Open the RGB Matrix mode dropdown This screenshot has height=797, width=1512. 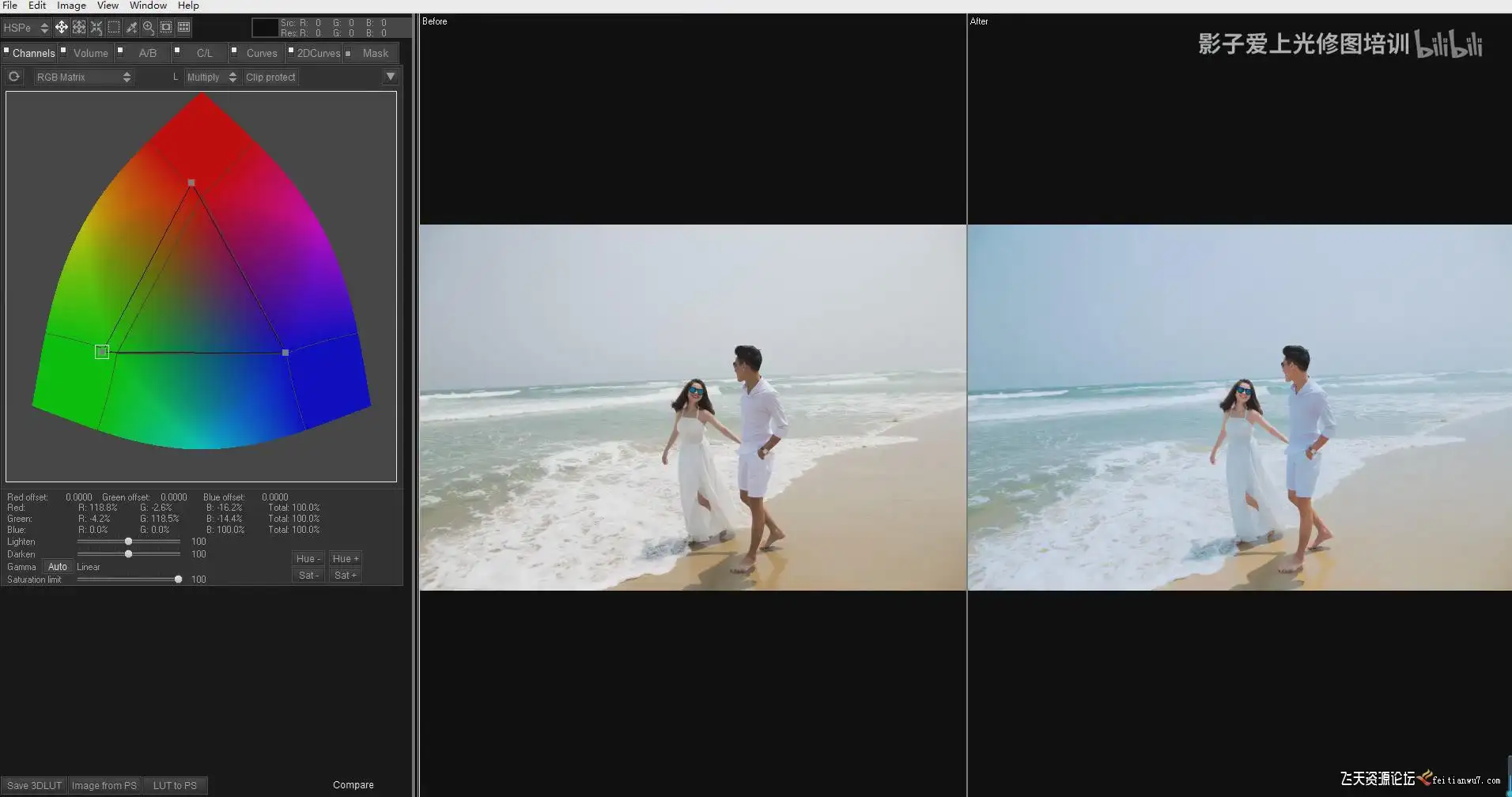(x=83, y=77)
